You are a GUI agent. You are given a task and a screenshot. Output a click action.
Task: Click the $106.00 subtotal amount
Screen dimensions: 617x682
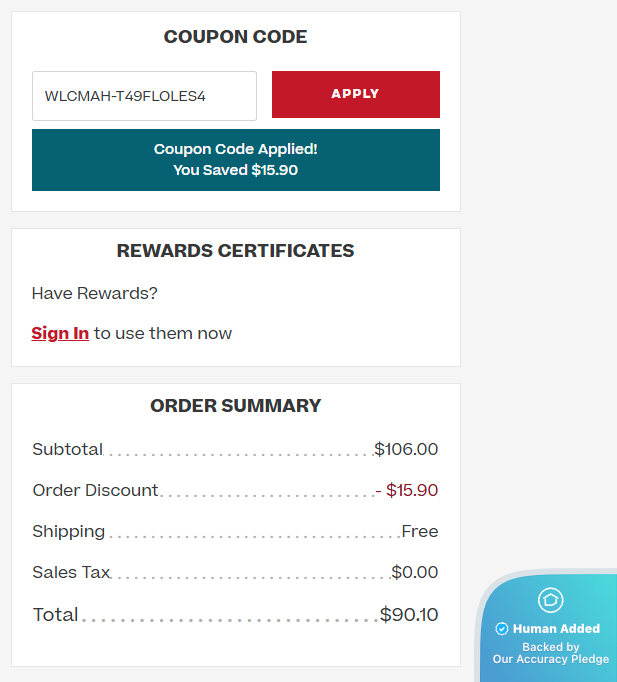(x=406, y=449)
